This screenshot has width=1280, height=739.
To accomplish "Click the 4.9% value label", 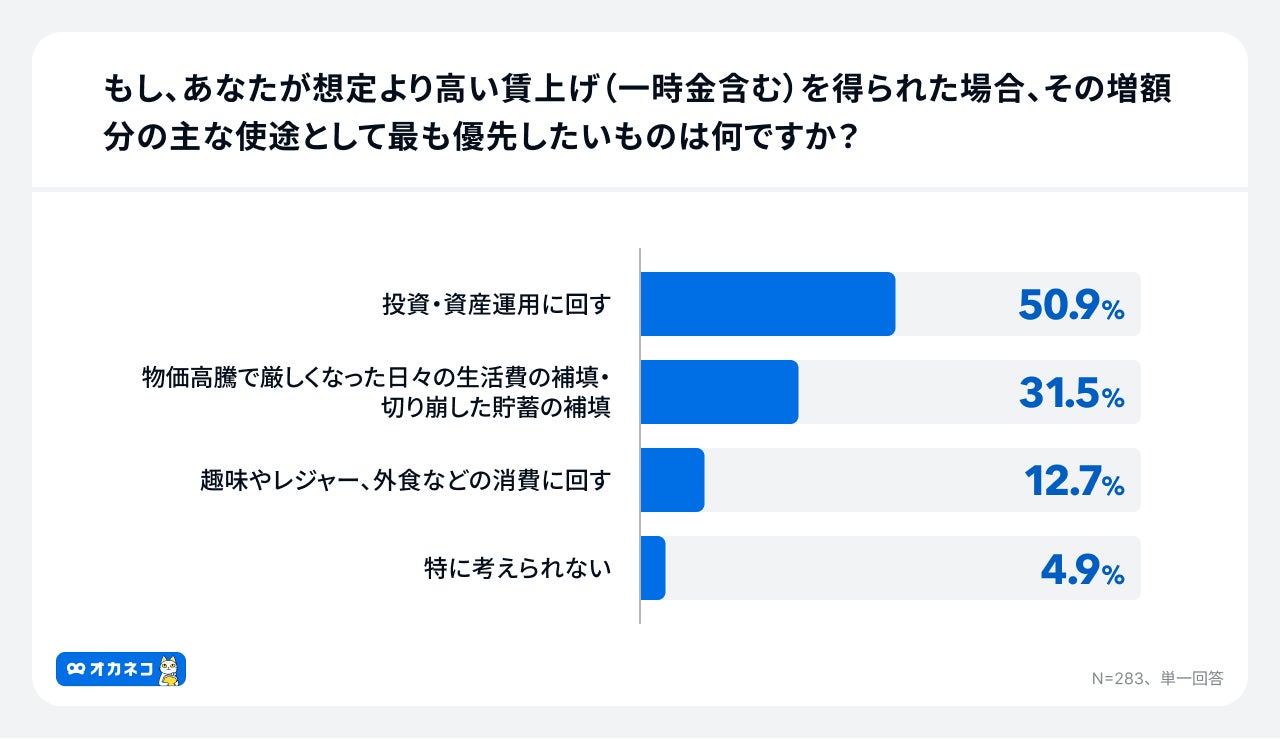I will click(1082, 570).
